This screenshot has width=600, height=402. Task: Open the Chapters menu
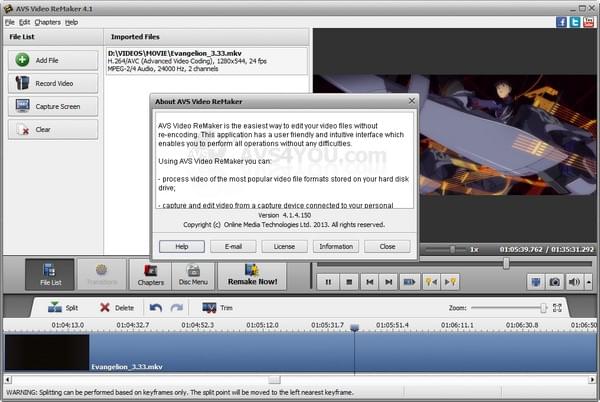click(x=47, y=22)
